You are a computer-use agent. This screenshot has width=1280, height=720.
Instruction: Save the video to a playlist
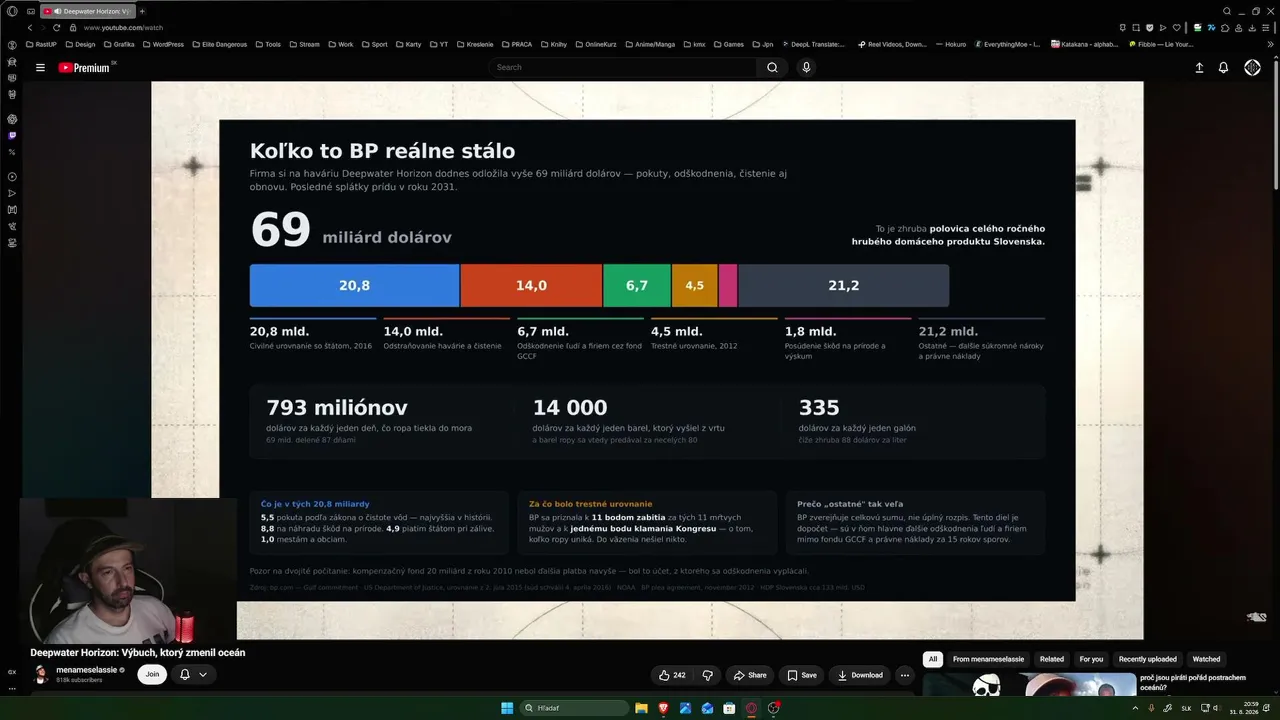pyautogui.click(x=802, y=675)
